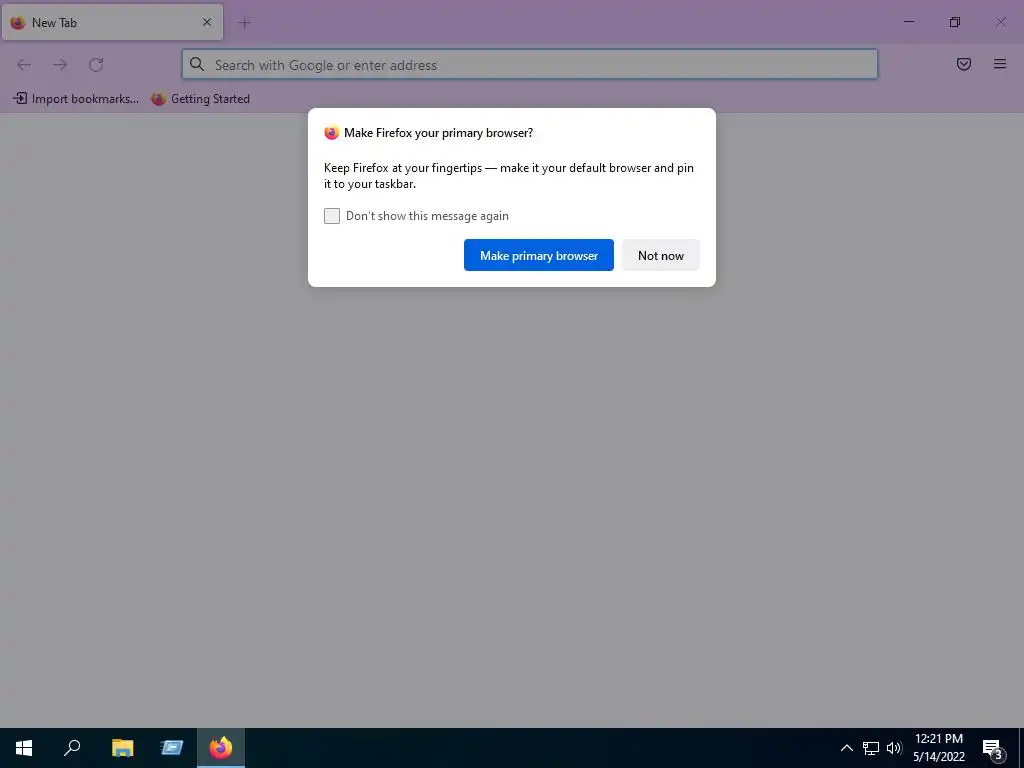The height and width of the screenshot is (768, 1024).
Task: Open the clock showing 12:21 PM
Action: coord(938,748)
